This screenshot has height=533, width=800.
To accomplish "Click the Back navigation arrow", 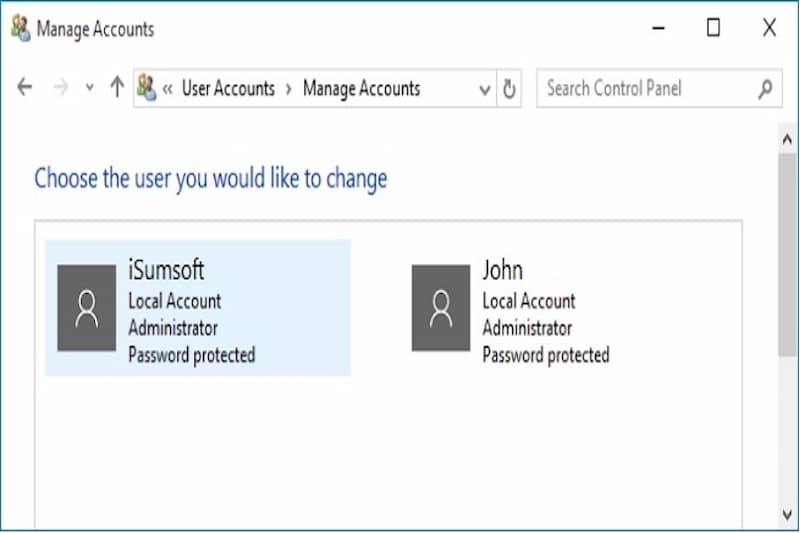I will [25, 88].
